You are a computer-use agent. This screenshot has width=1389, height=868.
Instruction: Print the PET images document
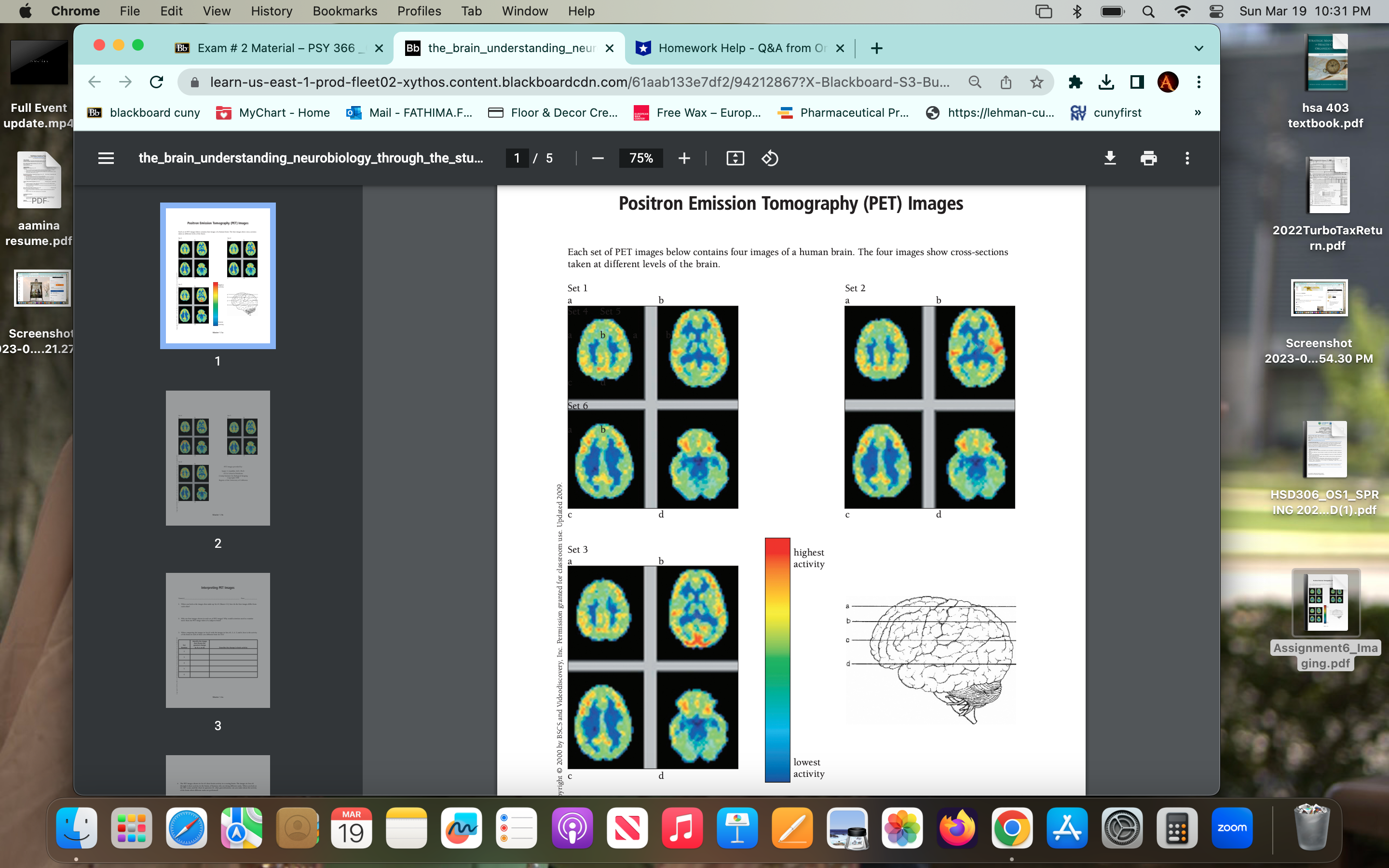1148,159
